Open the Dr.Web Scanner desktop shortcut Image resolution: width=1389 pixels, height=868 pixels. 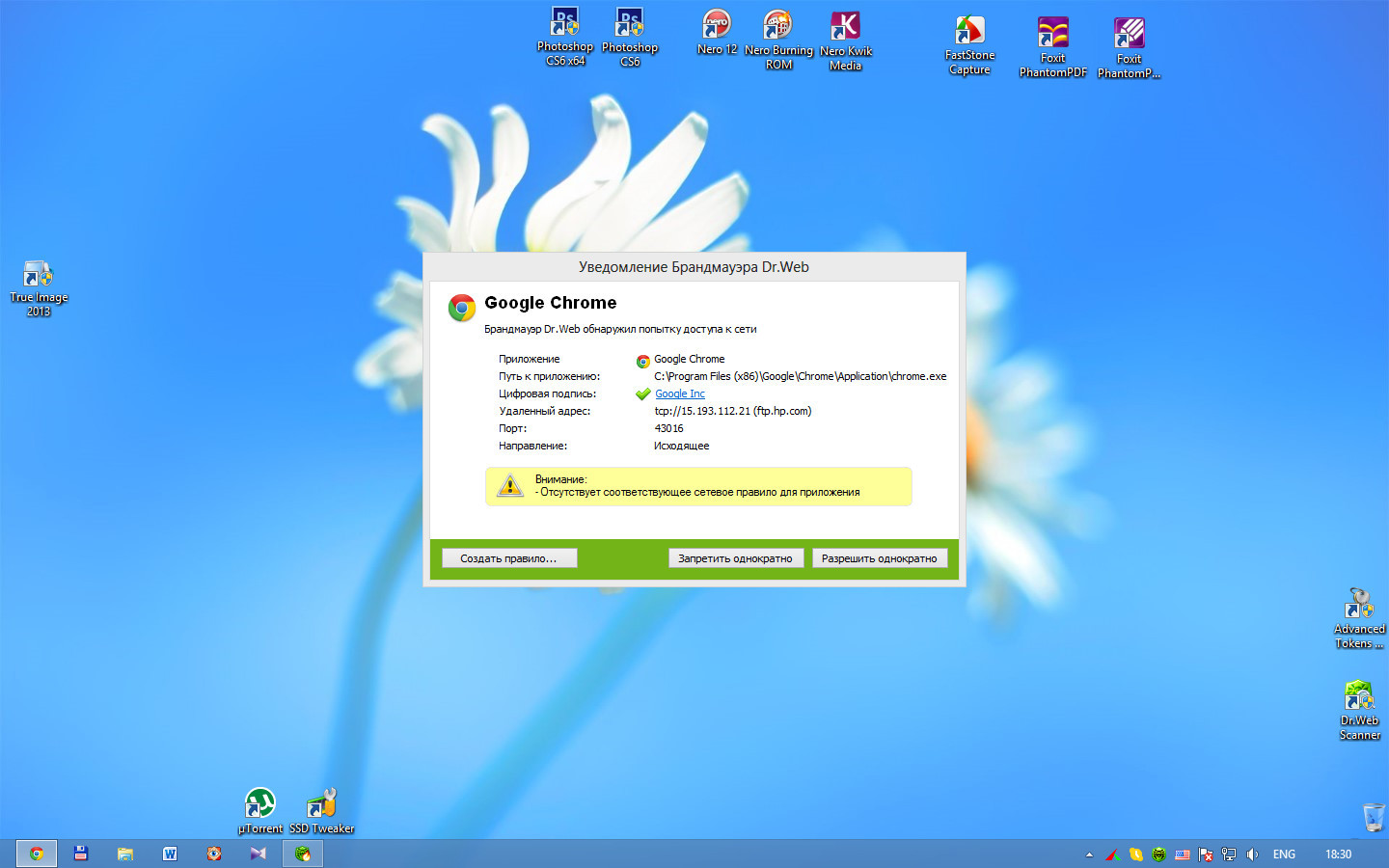(1359, 709)
